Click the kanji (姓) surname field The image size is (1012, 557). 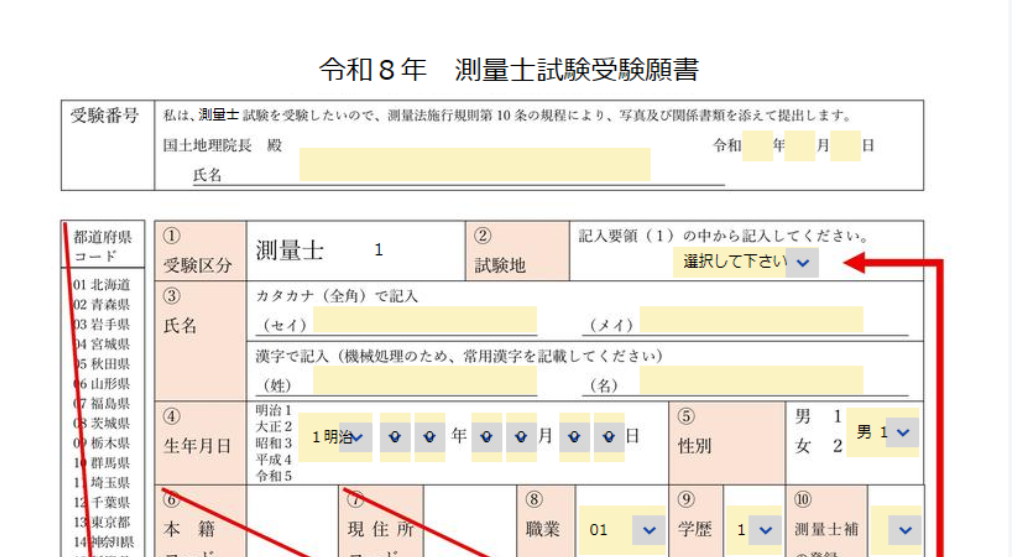point(424,381)
